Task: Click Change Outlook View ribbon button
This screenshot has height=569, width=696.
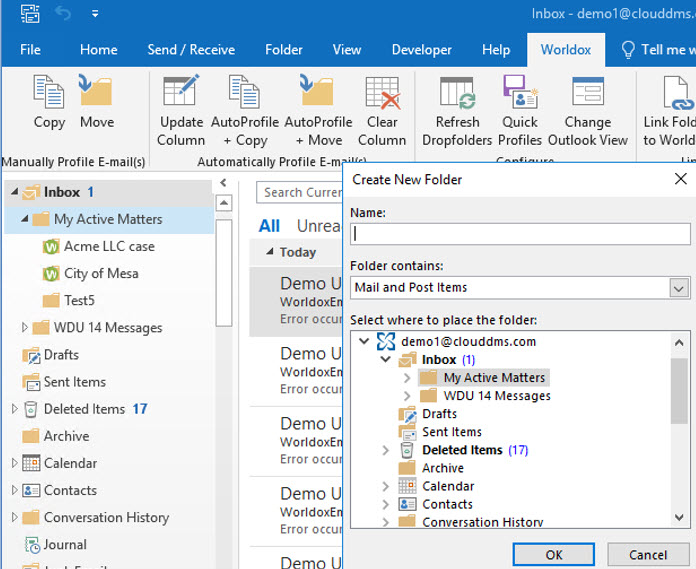Action: 587,111
